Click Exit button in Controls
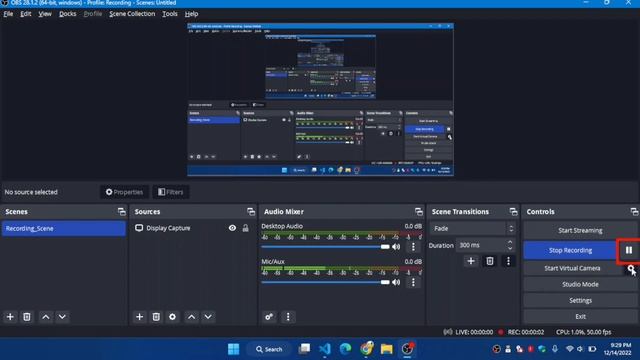Image resolution: width=640 pixels, height=360 pixels. tap(580, 316)
